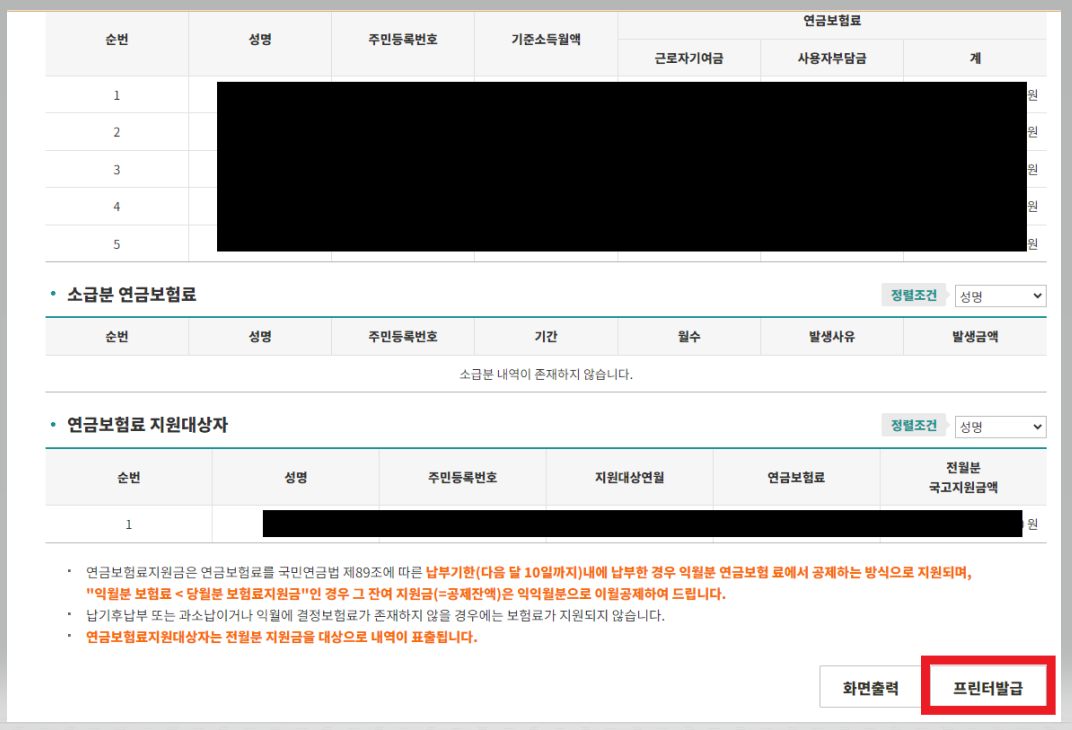Click 전월분 국고지원금액 column header
The image size is (1072, 730).
point(963,477)
